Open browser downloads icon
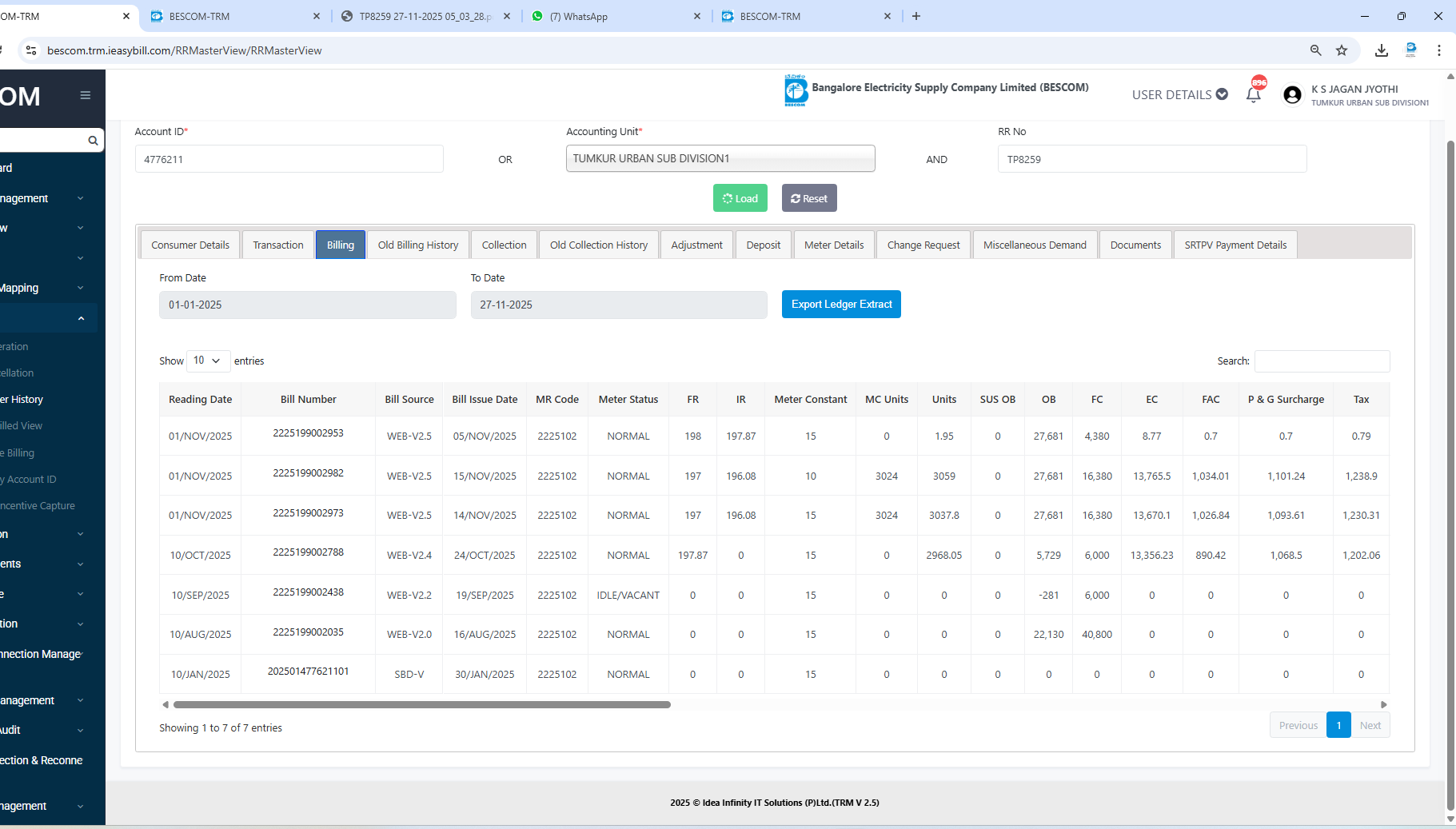This screenshot has height=829, width=1456. point(1381,50)
